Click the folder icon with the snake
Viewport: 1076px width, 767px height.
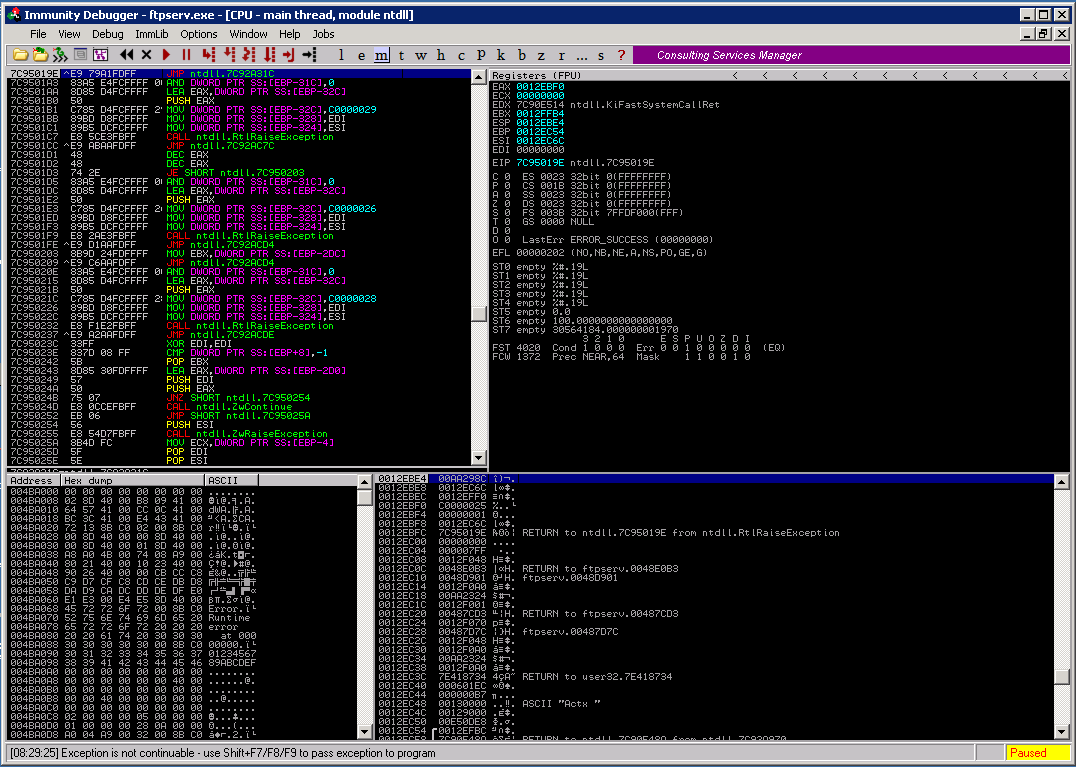tap(40, 55)
